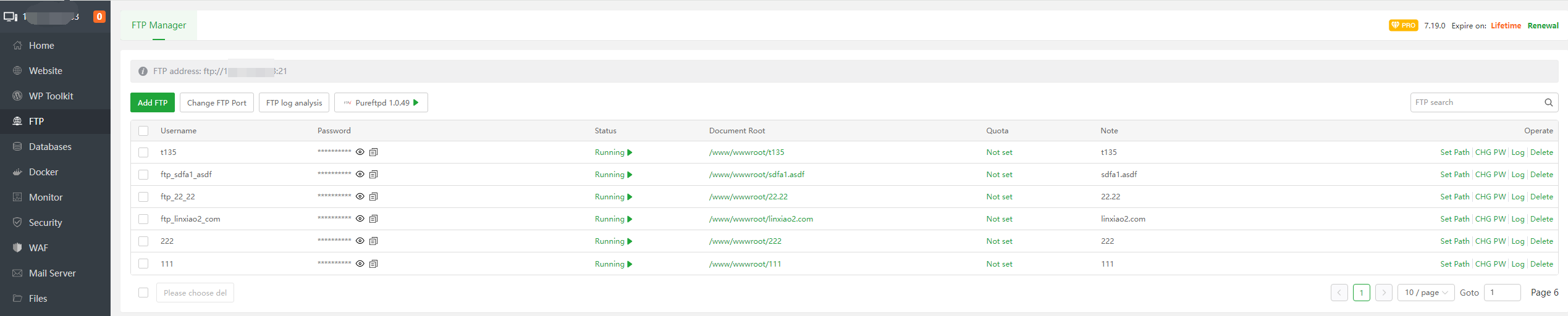Viewport: 1568px width, 316px height.
Task: Show password for ftp_sdfa1_asdf account
Action: click(x=360, y=175)
